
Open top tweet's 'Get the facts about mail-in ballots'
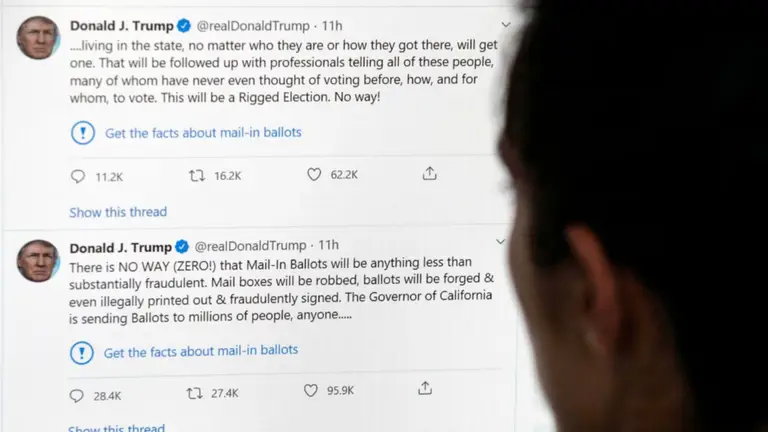(x=203, y=132)
